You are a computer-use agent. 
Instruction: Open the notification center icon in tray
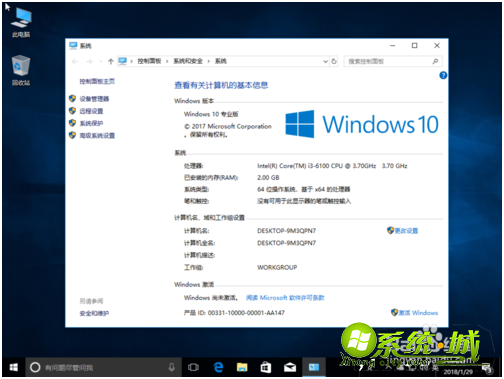point(487,368)
